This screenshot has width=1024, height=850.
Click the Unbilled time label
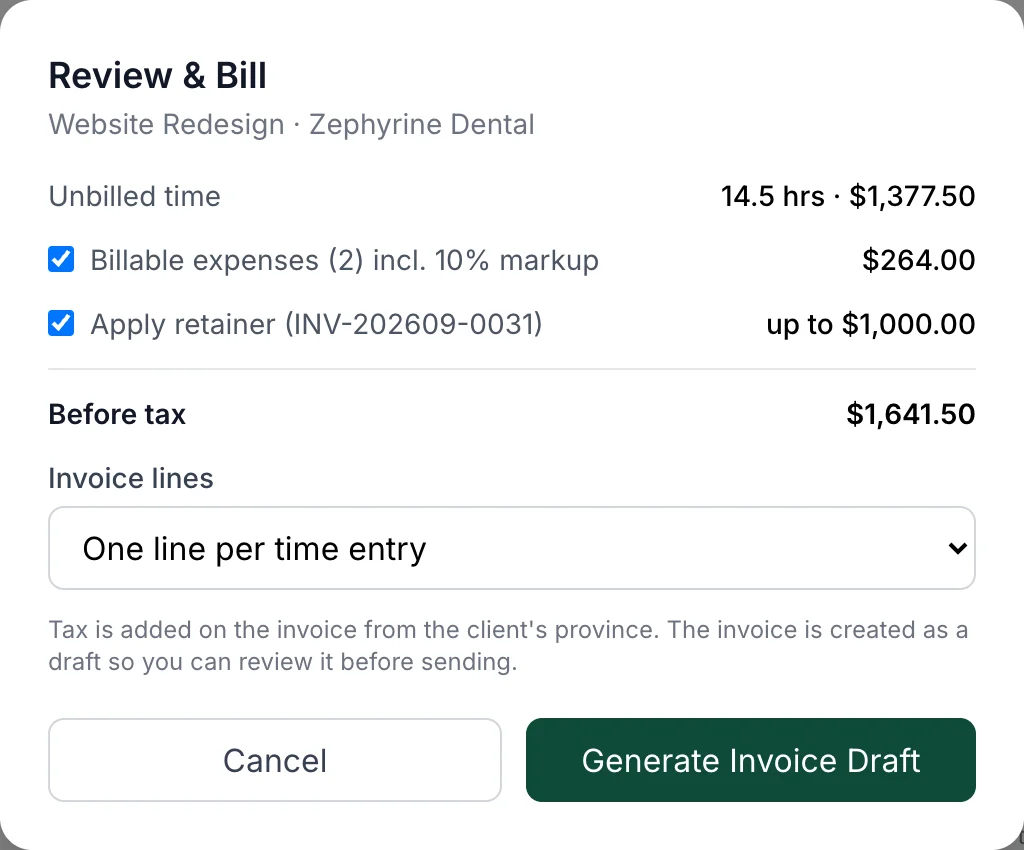click(135, 197)
